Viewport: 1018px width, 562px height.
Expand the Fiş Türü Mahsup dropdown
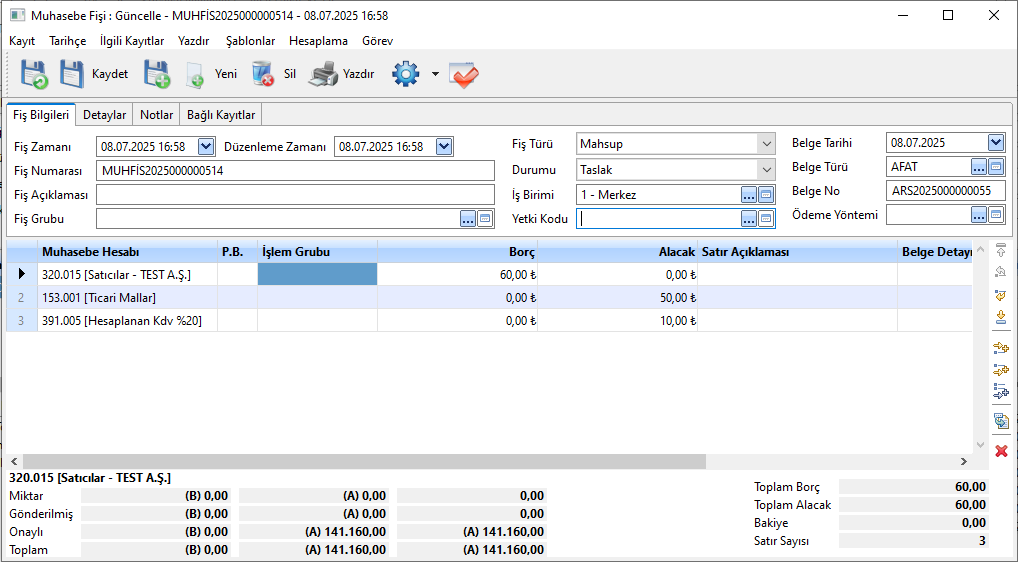tap(766, 144)
